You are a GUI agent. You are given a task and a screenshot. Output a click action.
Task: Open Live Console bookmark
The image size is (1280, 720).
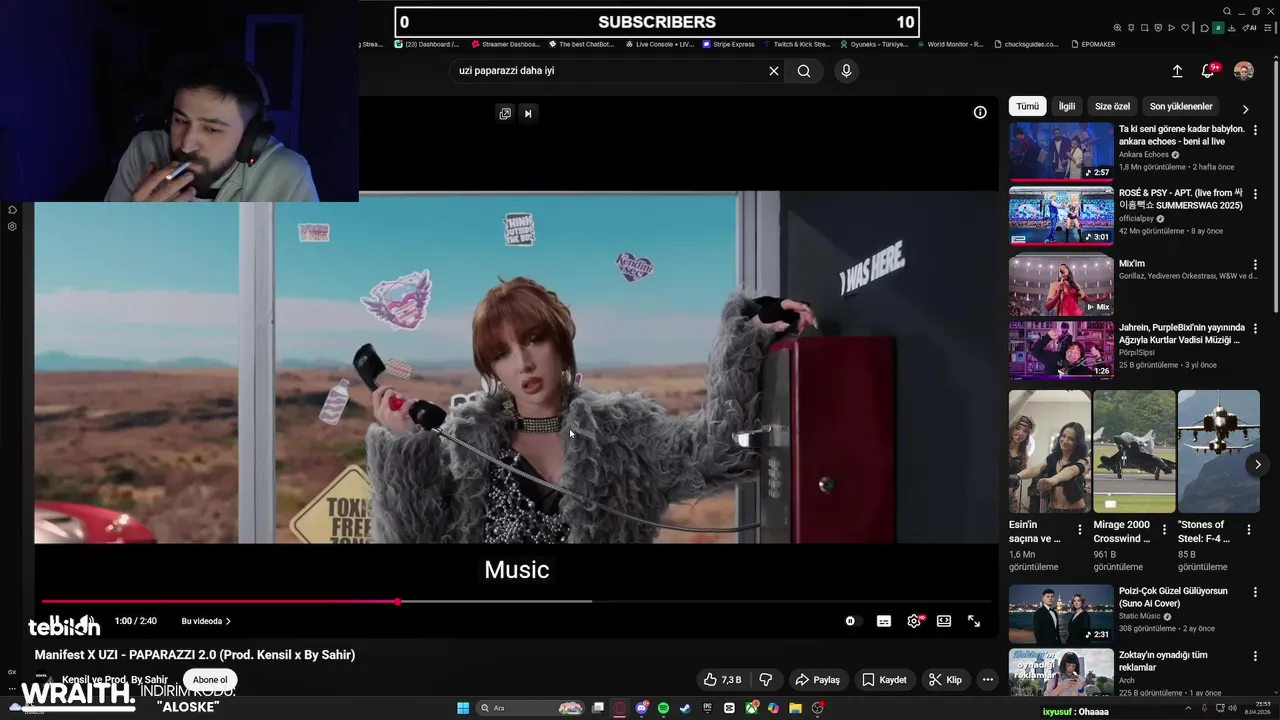[659, 44]
